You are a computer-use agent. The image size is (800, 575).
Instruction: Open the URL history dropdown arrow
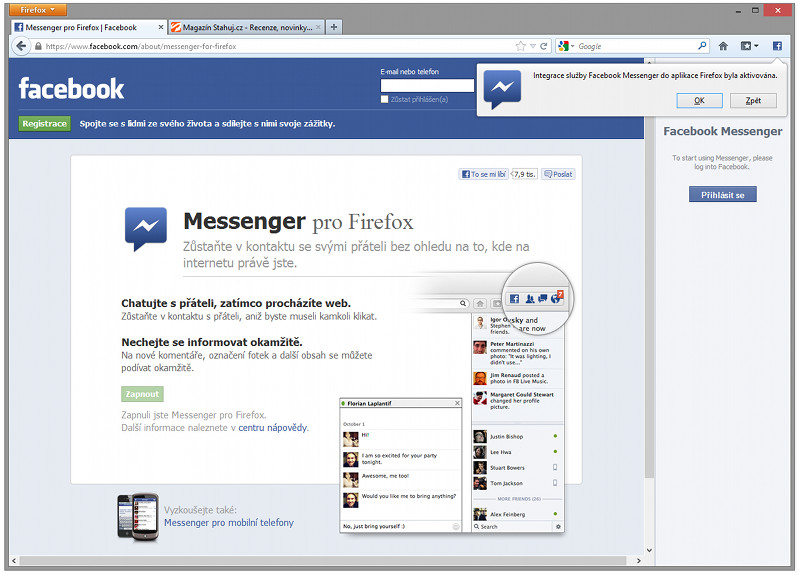tap(533, 46)
